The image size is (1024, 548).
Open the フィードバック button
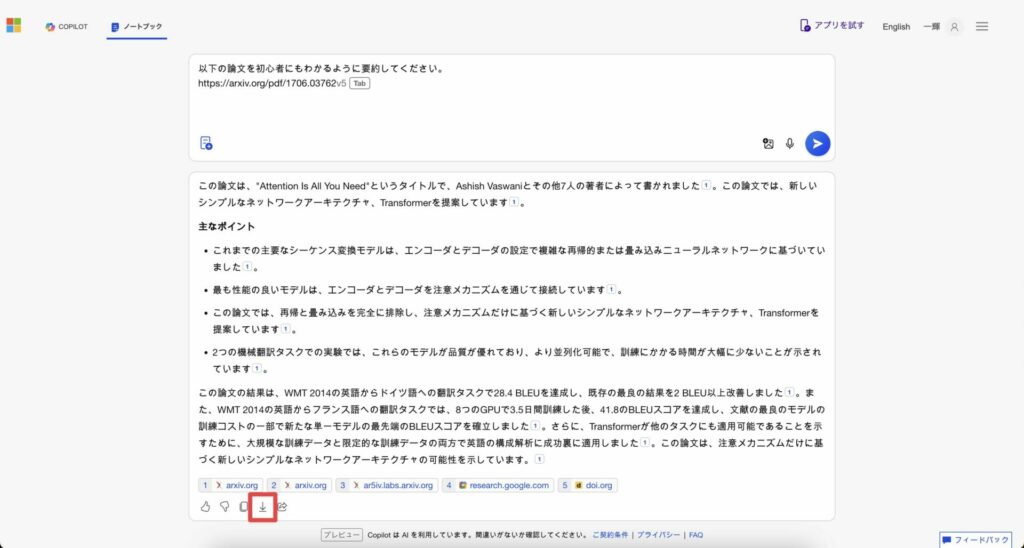pyautogui.click(x=977, y=540)
